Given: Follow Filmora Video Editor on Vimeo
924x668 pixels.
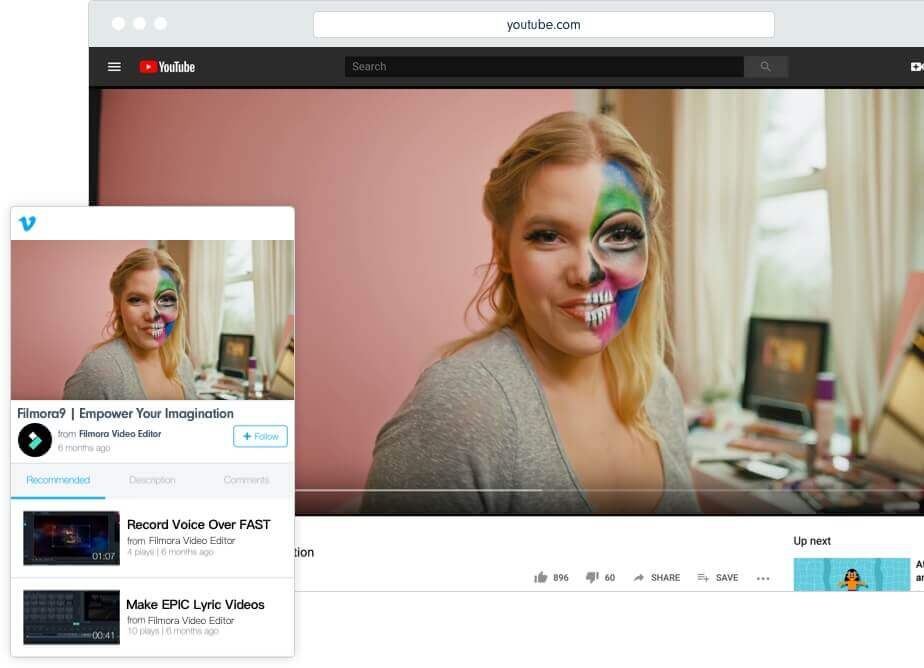Looking at the screenshot, I should (260, 436).
